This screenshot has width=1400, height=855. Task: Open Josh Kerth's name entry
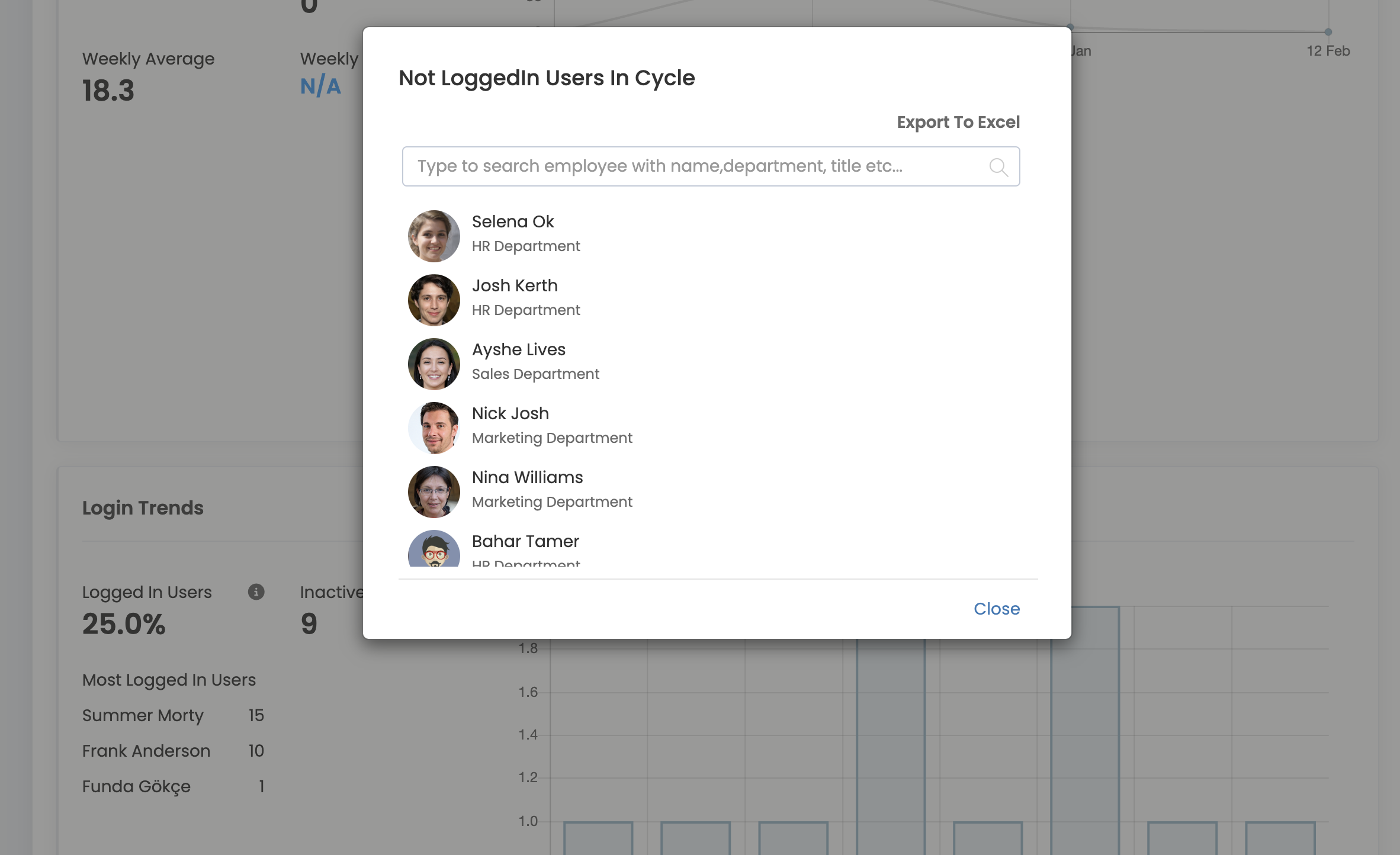point(514,285)
